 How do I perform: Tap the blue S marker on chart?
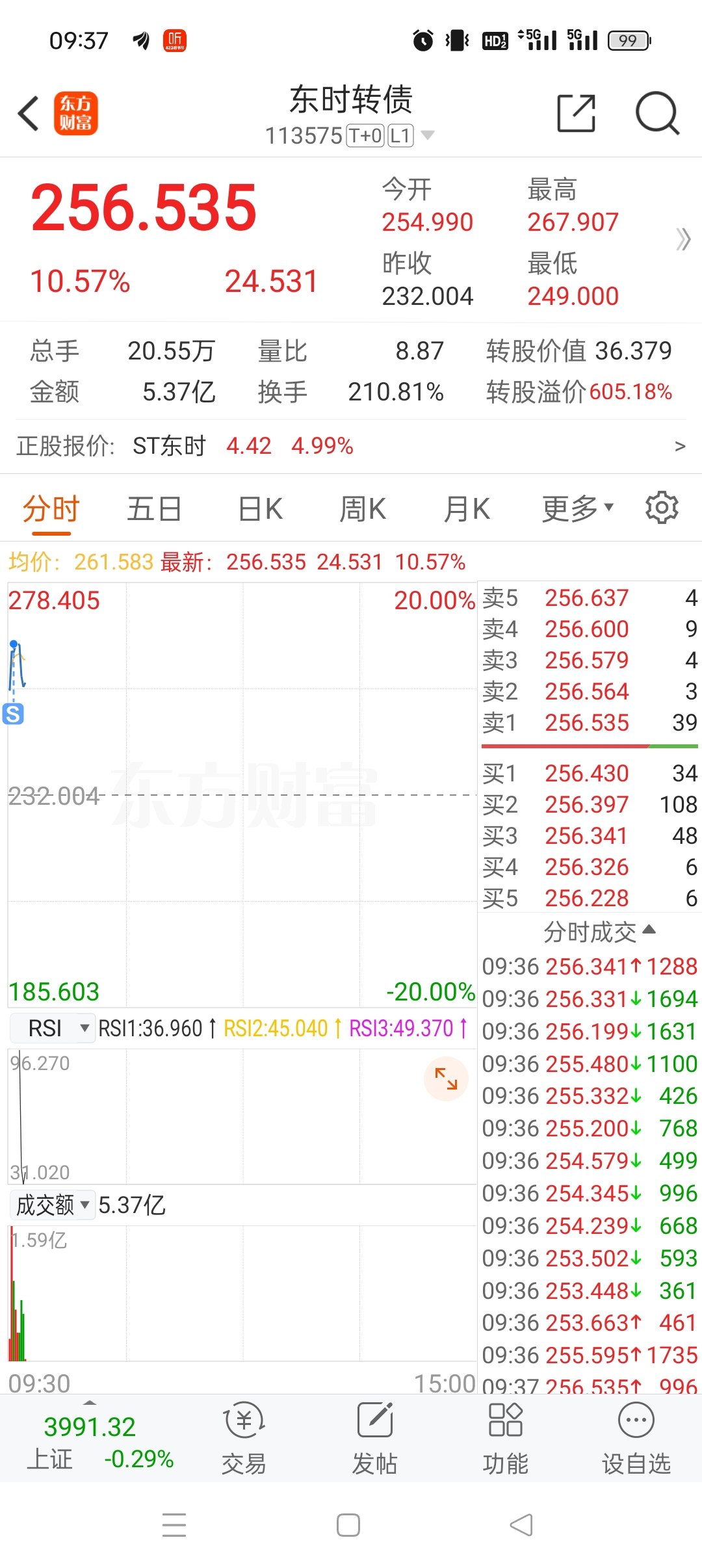[x=13, y=714]
